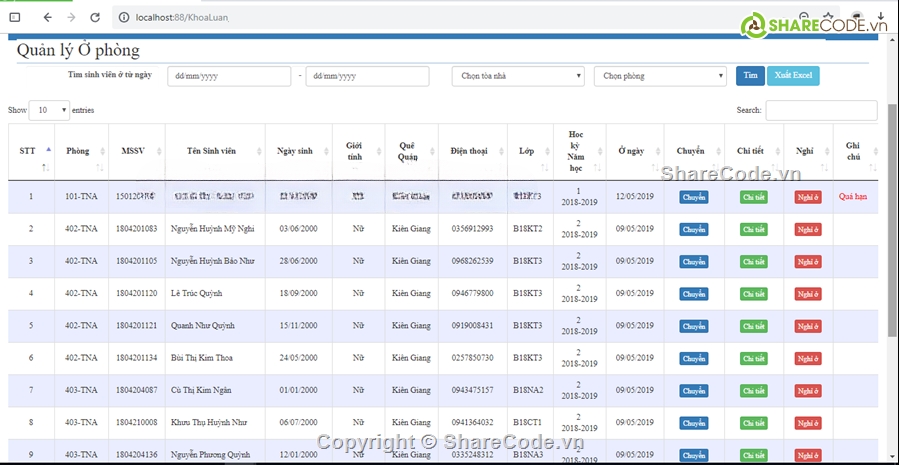This screenshot has height=465, width=899.
Task: Click Nghỉ ở in row 101-TNA
Action: pos(808,197)
